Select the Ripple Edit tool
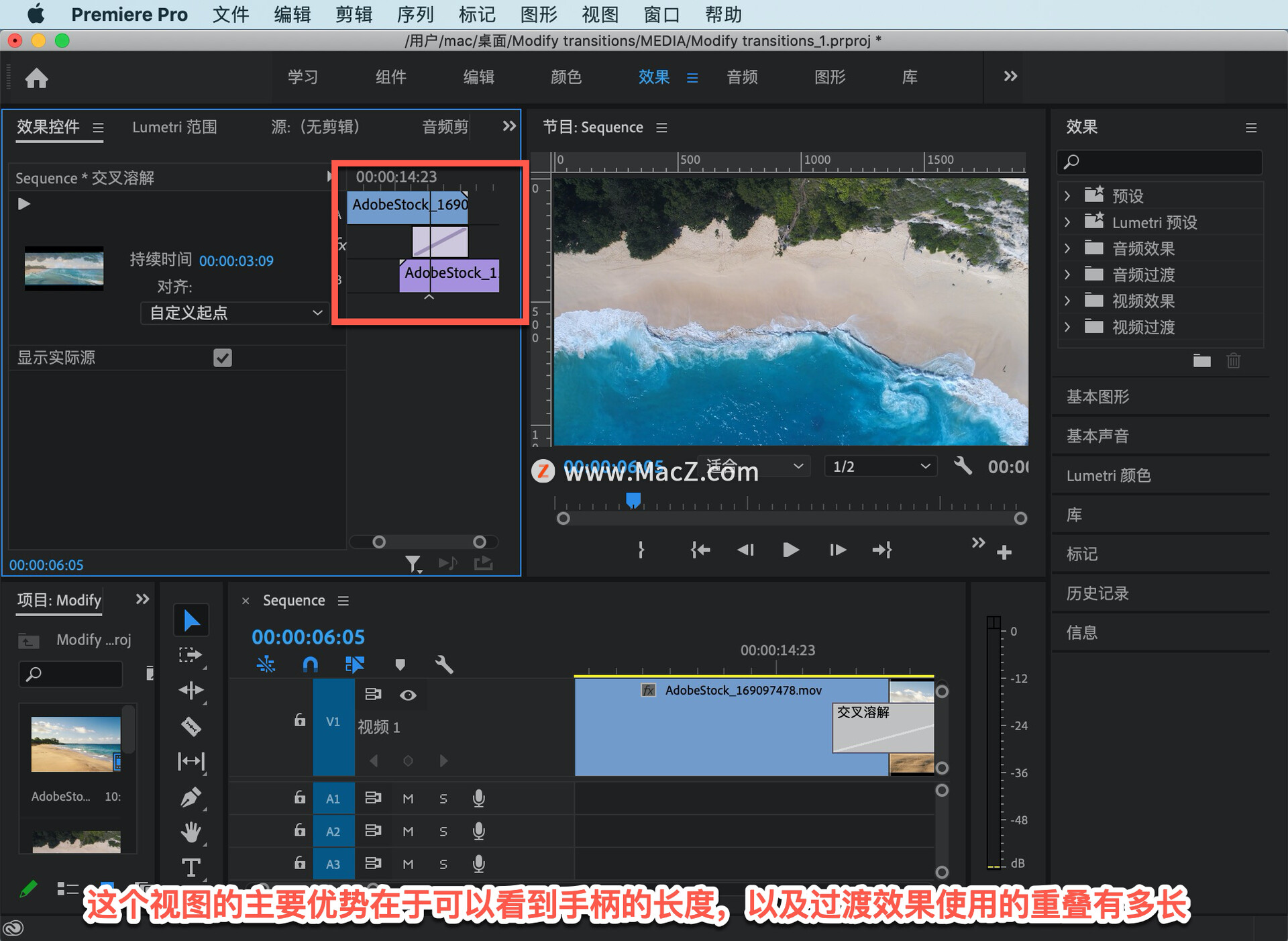1288x941 pixels. [x=191, y=691]
